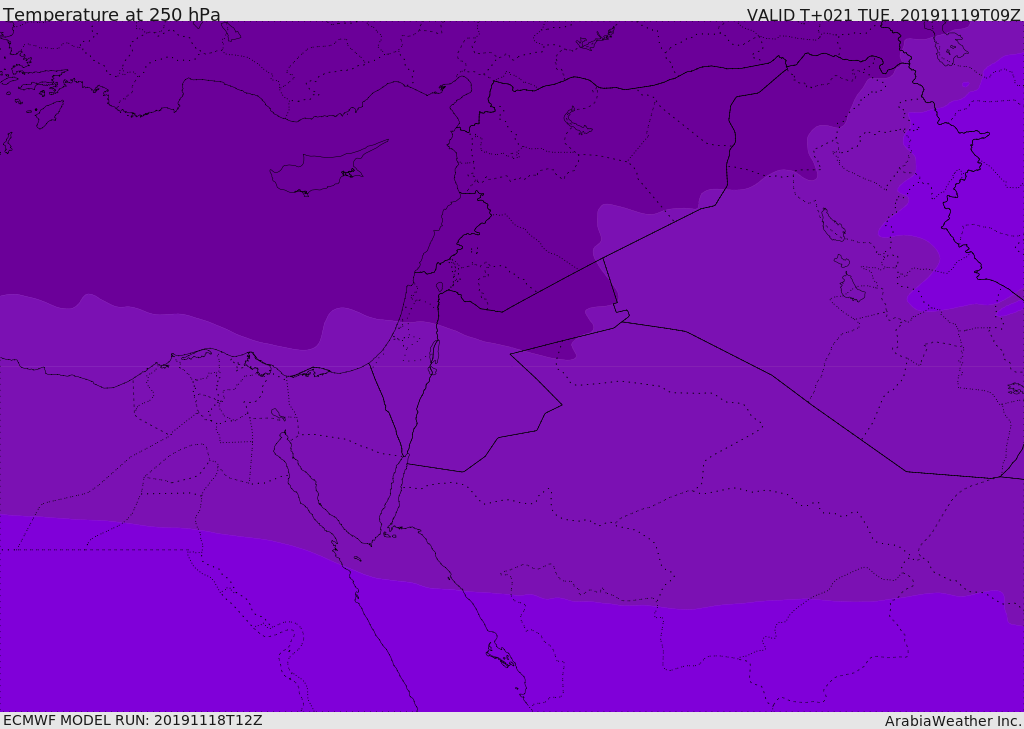The width and height of the screenshot is (1024, 729).
Task: Click the 'VALID T+021 TUE. 20191119T09Z' timestamp
Action: [x=884, y=15]
